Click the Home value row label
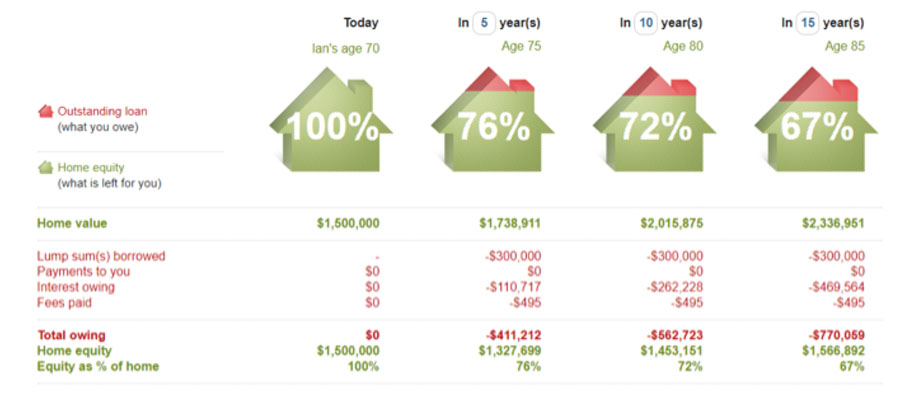The width and height of the screenshot is (900, 395). tap(72, 223)
